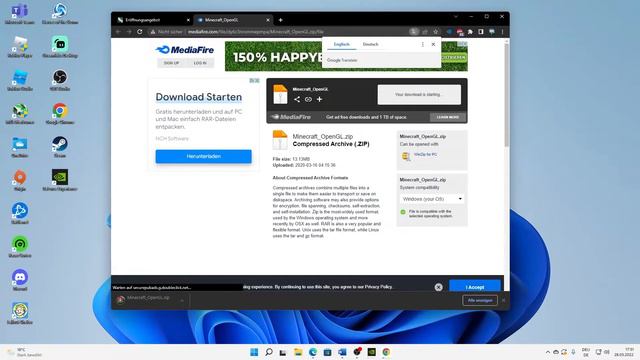The image size is (640, 360).
Task: Open the Windows (your OS) compatibility dropdown
Action: click(x=432, y=199)
